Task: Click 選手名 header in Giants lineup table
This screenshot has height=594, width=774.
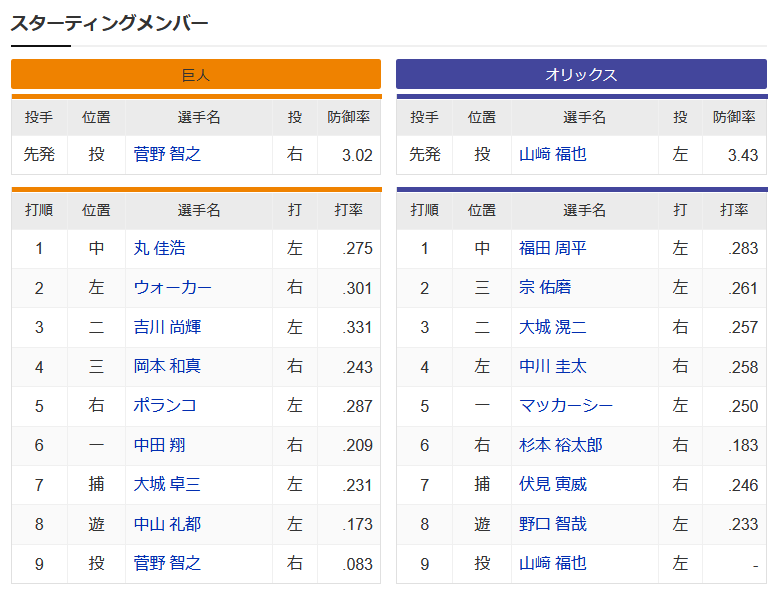Action: pyautogui.click(x=199, y=210)
